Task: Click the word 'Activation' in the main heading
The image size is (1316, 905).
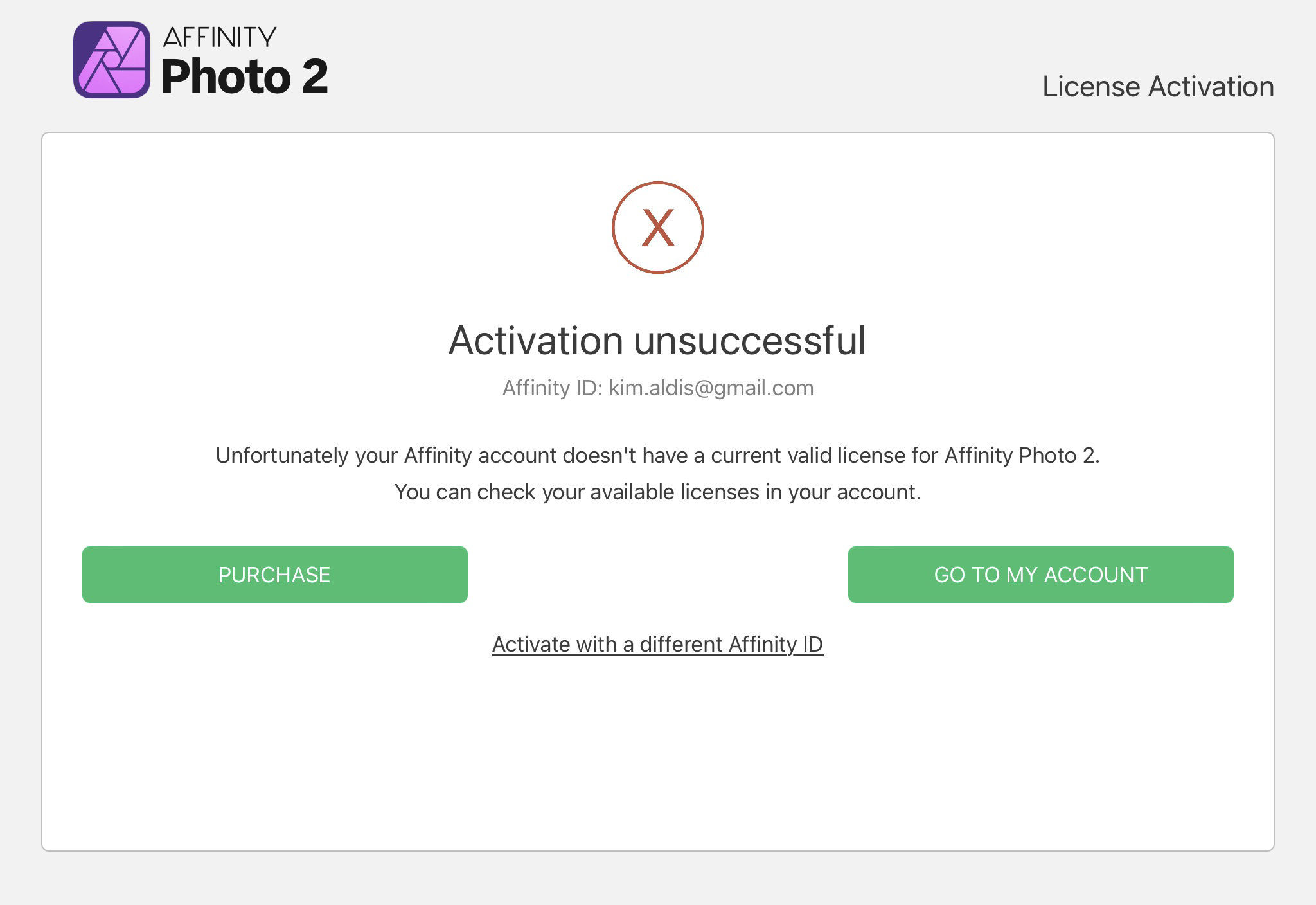Action: pos(535,340)
